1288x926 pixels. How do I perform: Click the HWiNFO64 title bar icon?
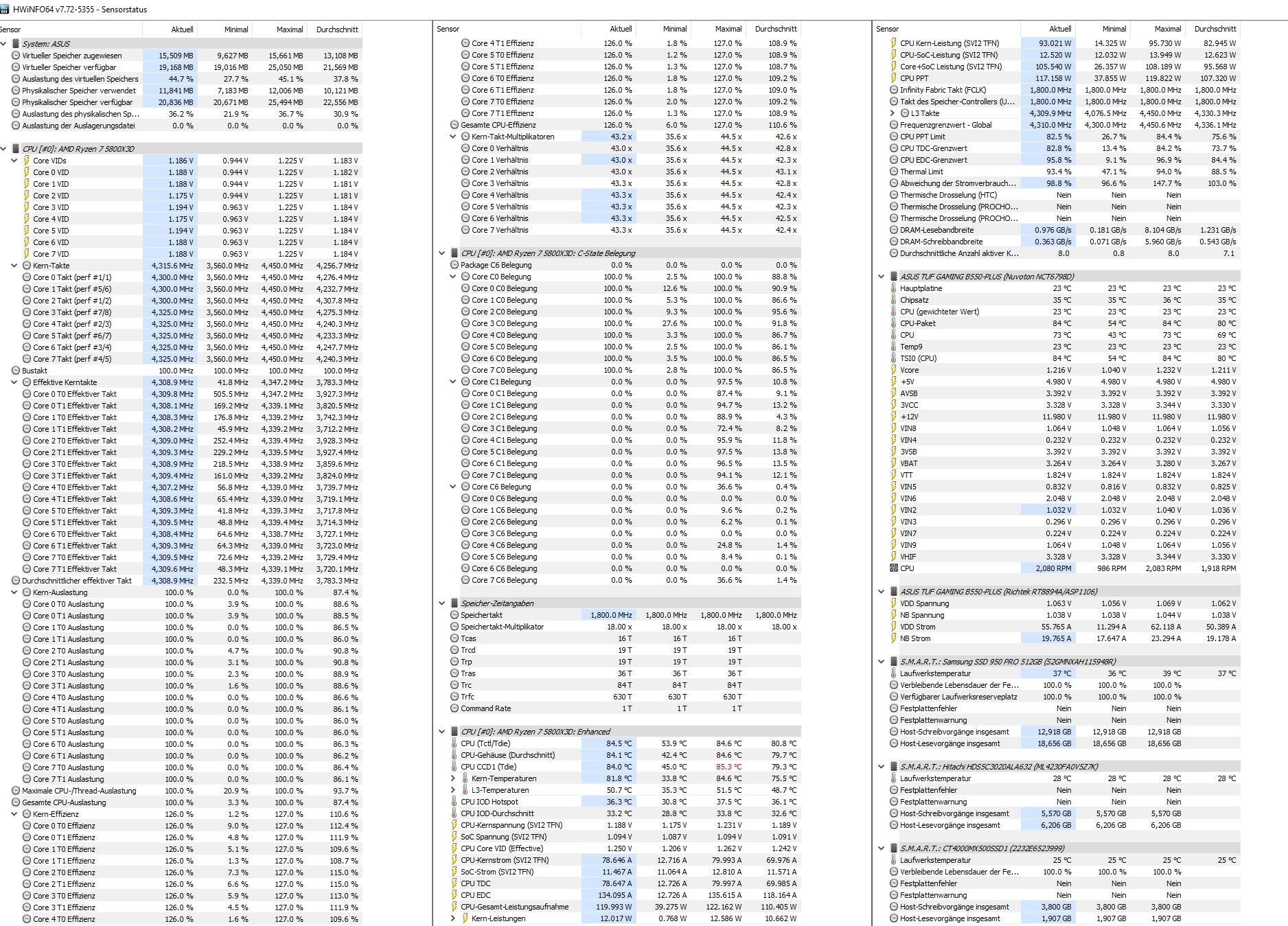pyautogui.click(x=5, y=10)
